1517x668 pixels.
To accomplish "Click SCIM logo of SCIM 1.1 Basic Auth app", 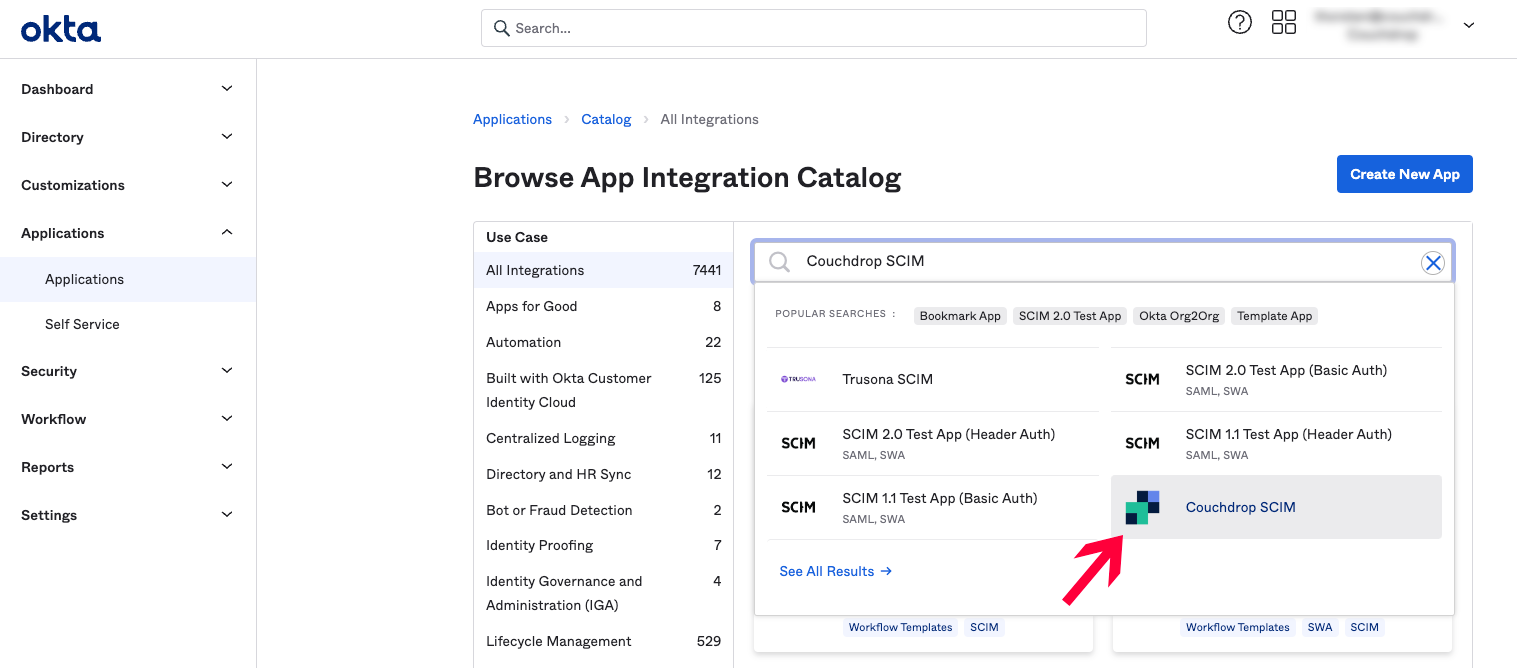I will 798,507.
